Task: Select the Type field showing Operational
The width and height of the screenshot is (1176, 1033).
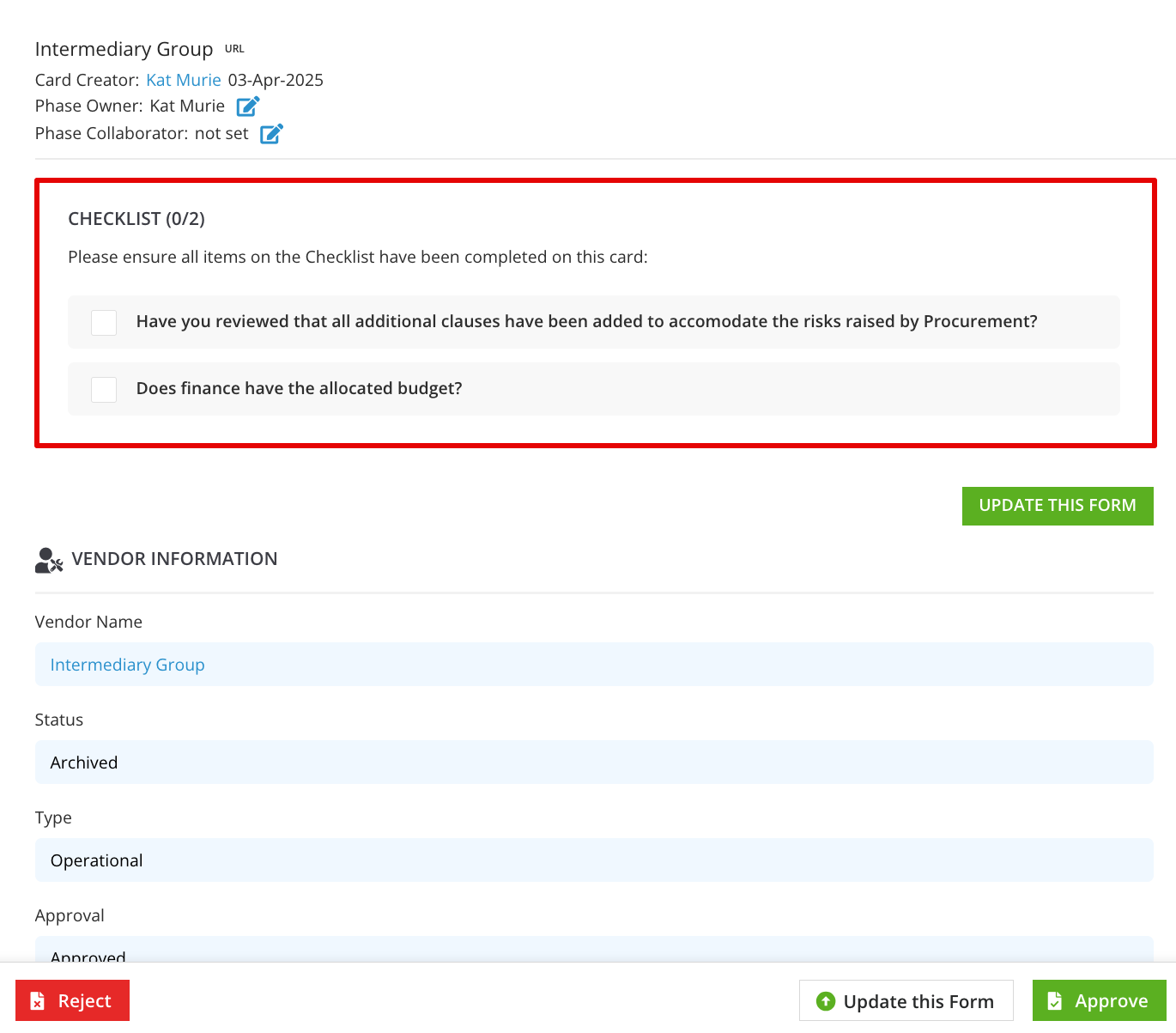Action: [x=594, y=860]
